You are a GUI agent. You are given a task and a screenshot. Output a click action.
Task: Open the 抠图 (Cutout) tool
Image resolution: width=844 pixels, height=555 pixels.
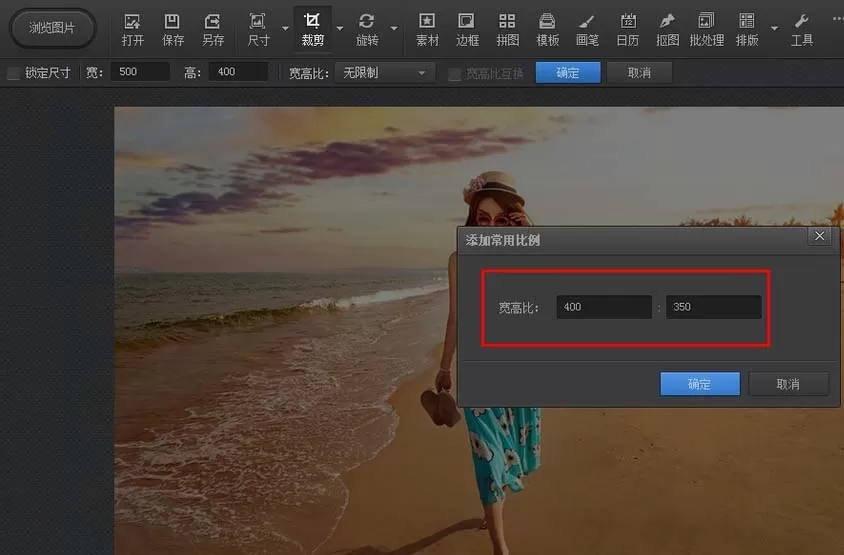tap(667, 30)
